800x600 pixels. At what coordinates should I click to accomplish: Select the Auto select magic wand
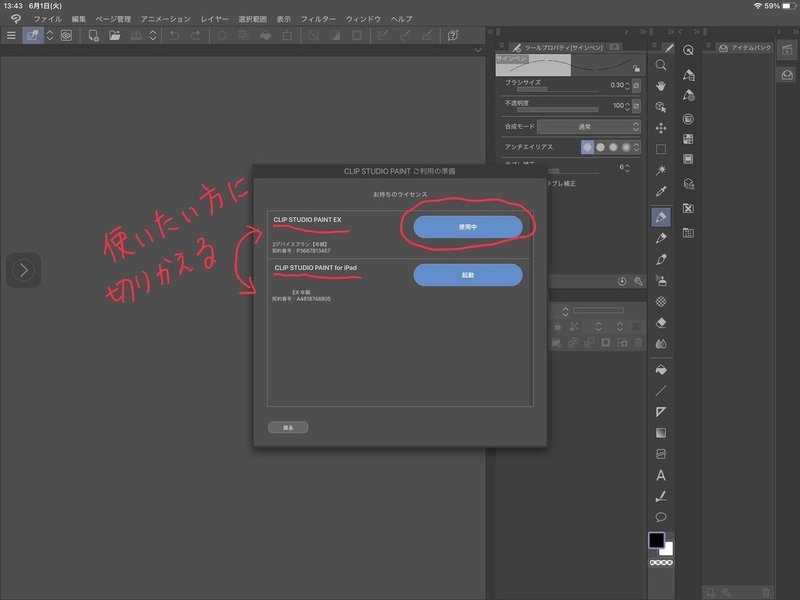[661, 170]
